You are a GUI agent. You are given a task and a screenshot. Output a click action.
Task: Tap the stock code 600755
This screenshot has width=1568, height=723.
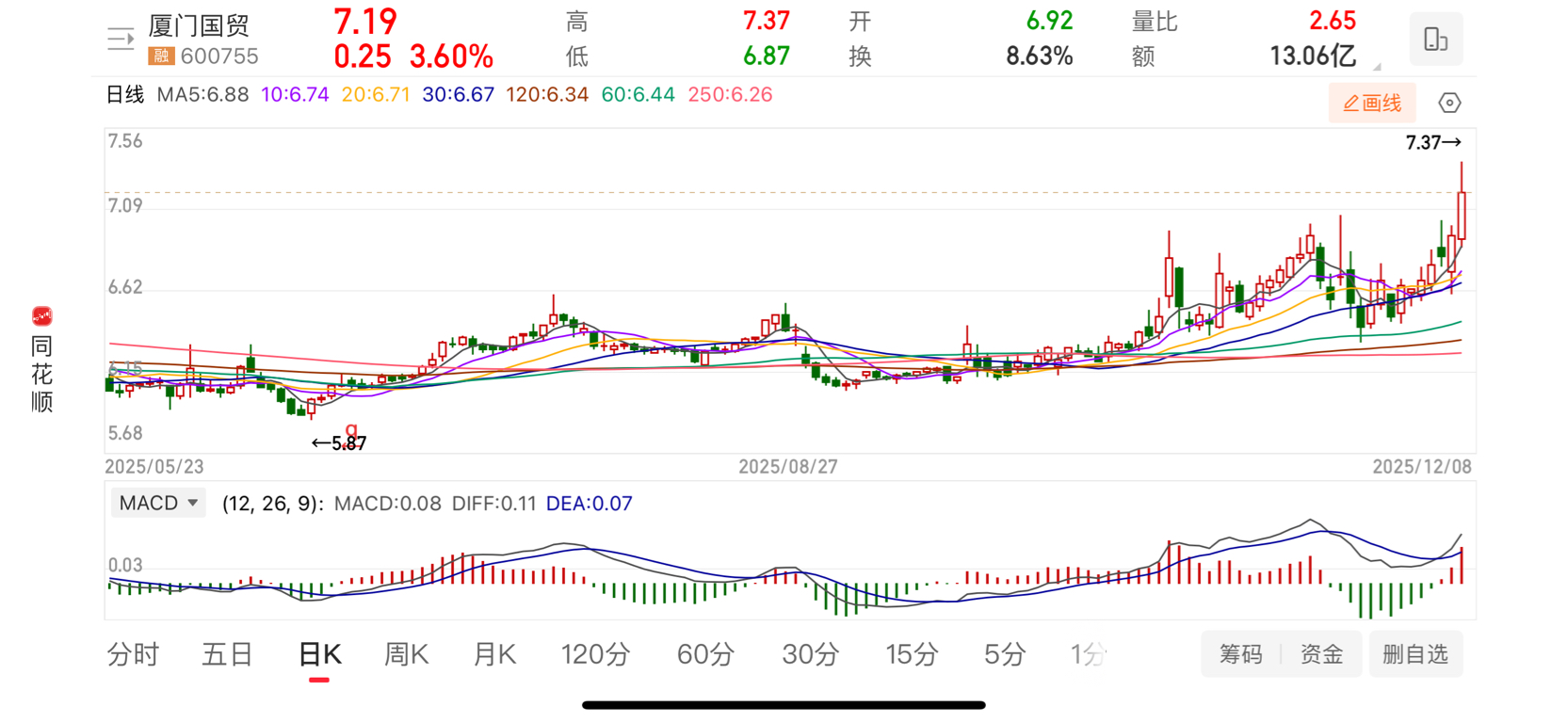click(219, 56)
